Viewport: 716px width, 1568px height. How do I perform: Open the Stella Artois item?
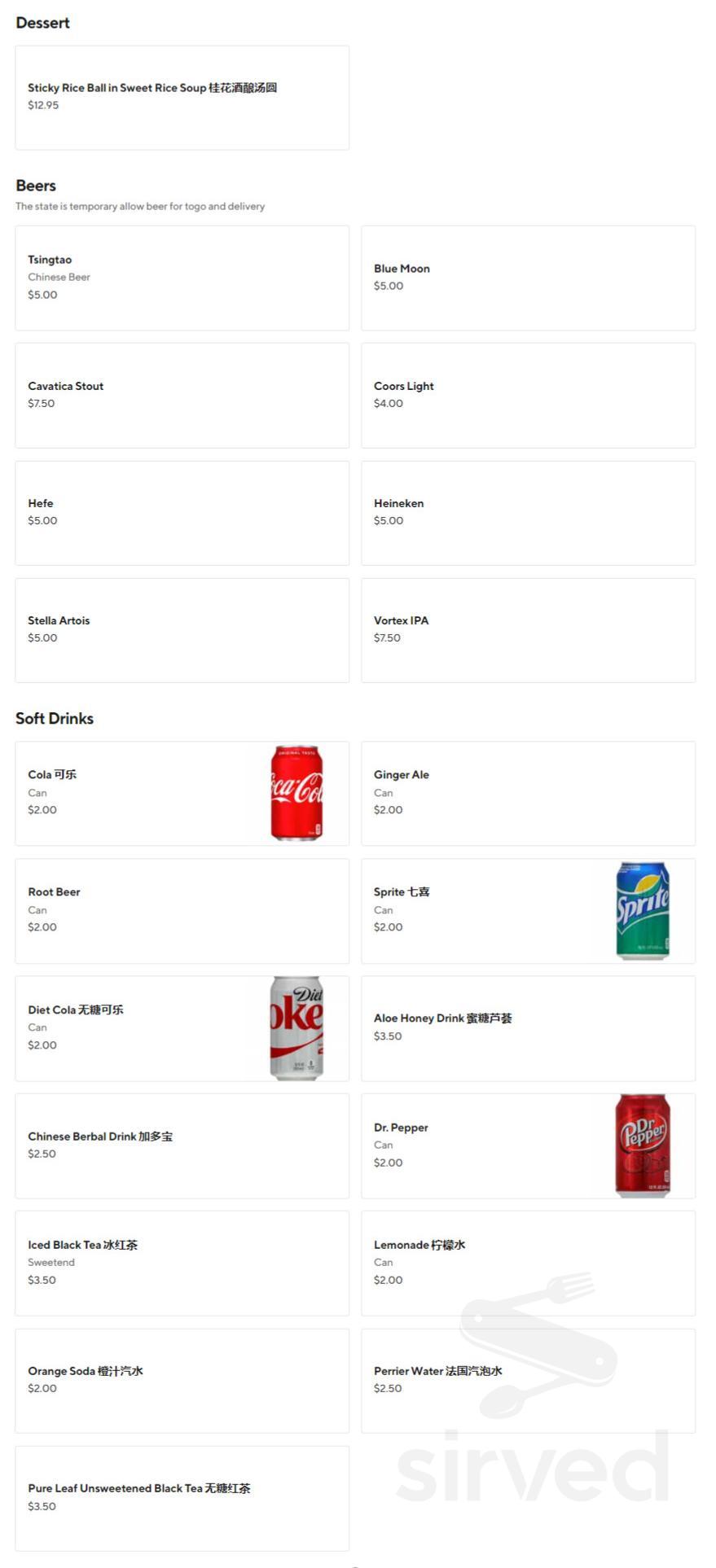coord(182,630)
